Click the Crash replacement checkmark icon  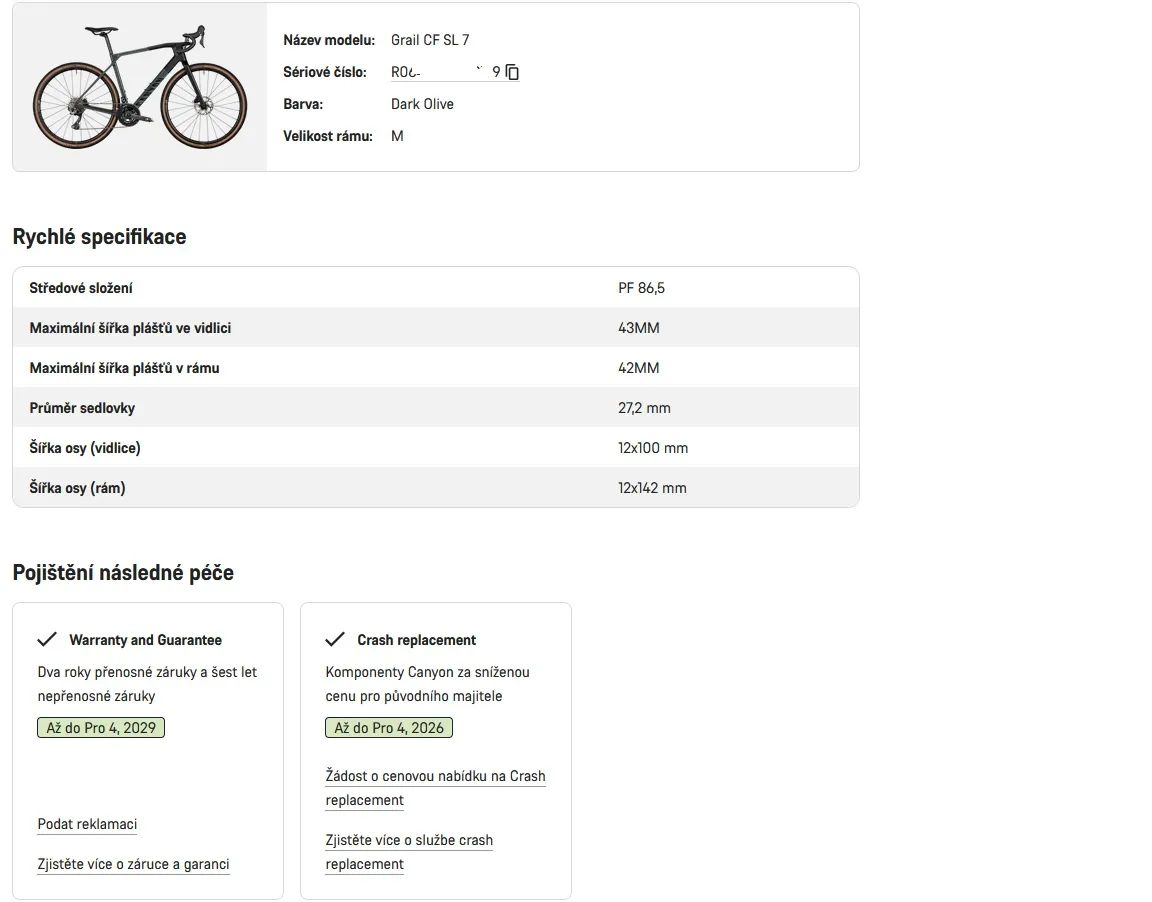click(x=335, y=639)
